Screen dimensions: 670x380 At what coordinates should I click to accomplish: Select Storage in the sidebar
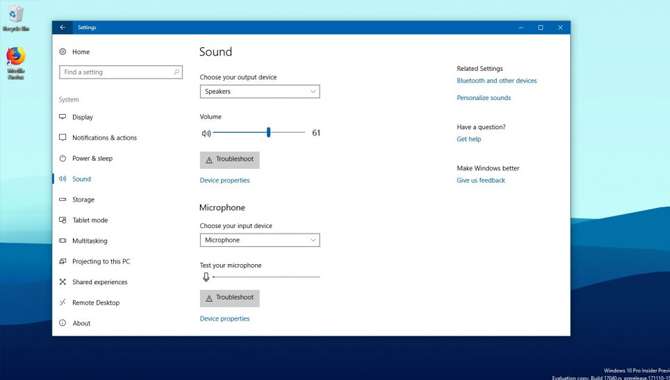coord(83,200)
